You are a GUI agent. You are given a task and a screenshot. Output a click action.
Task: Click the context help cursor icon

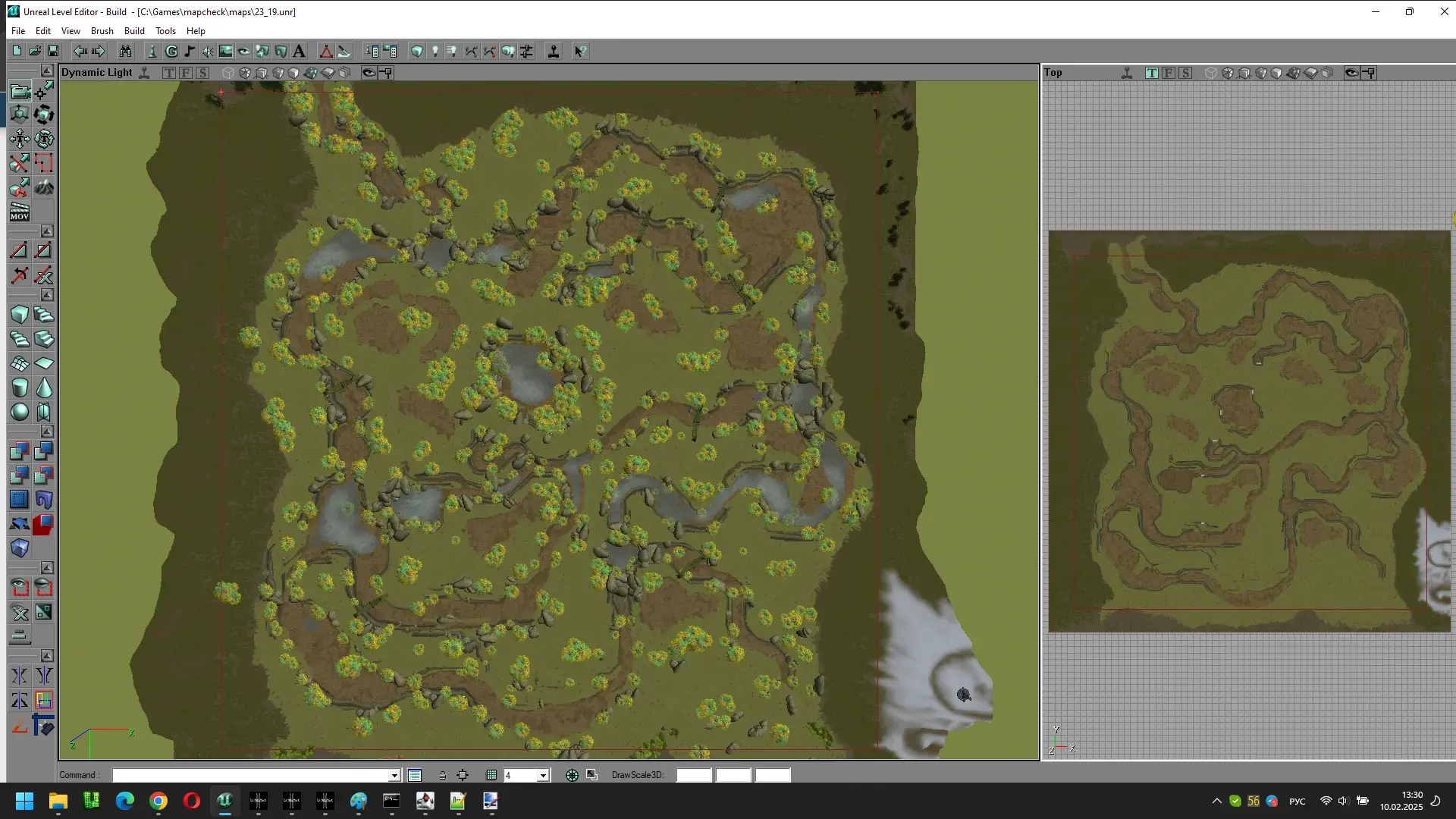(x=580, y=51)
